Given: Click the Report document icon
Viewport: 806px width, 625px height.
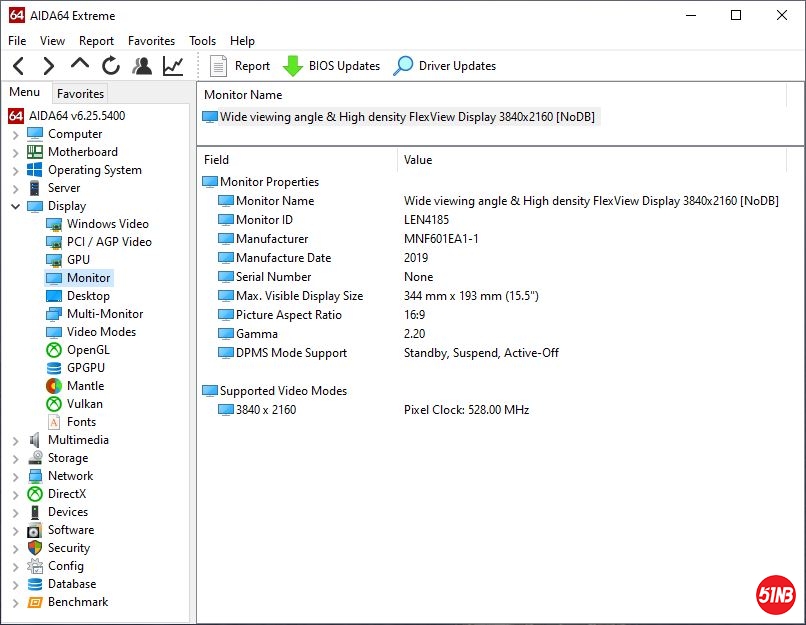Looking at the screenshot, I should point(218,66).
